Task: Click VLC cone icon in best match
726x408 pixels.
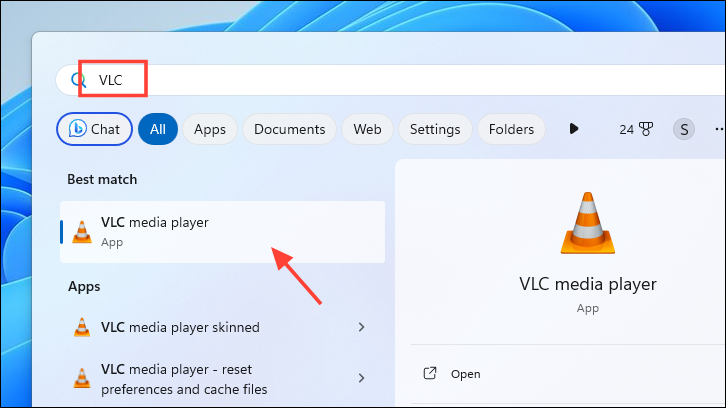Action: 82,232
